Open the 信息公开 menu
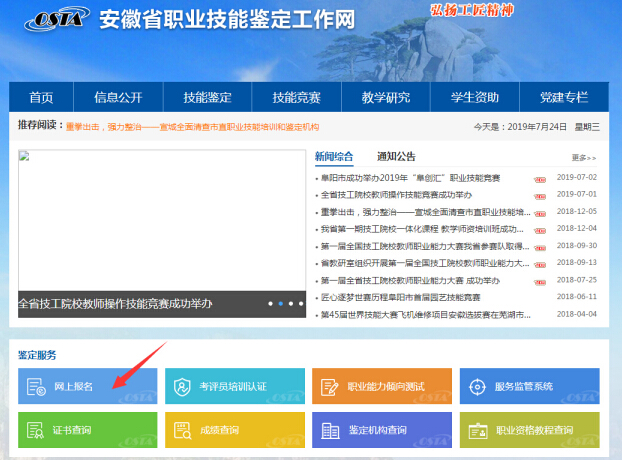The width and height of the screenshot is (622, 460). click(x=118, y=97)
